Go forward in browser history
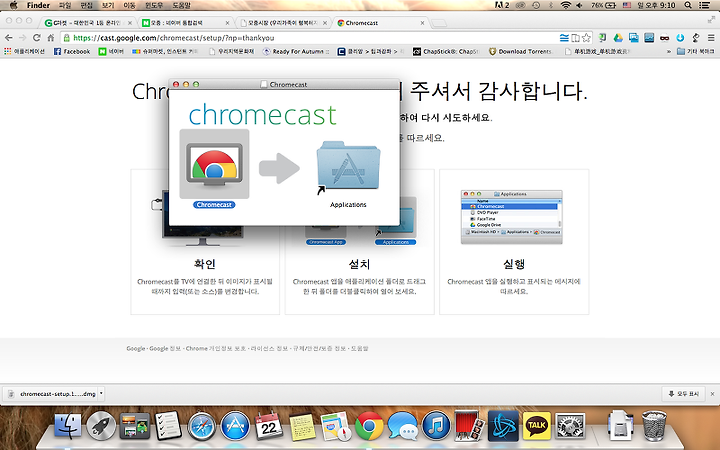The image size is (720, 450). point(22,38)
